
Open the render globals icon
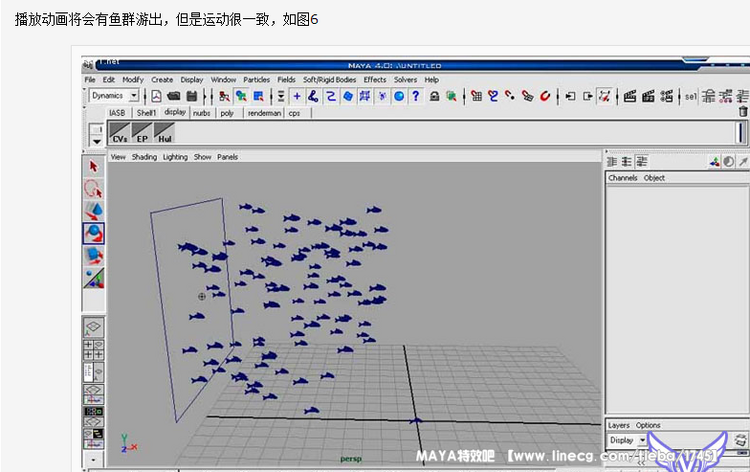(x=666, y=96)
